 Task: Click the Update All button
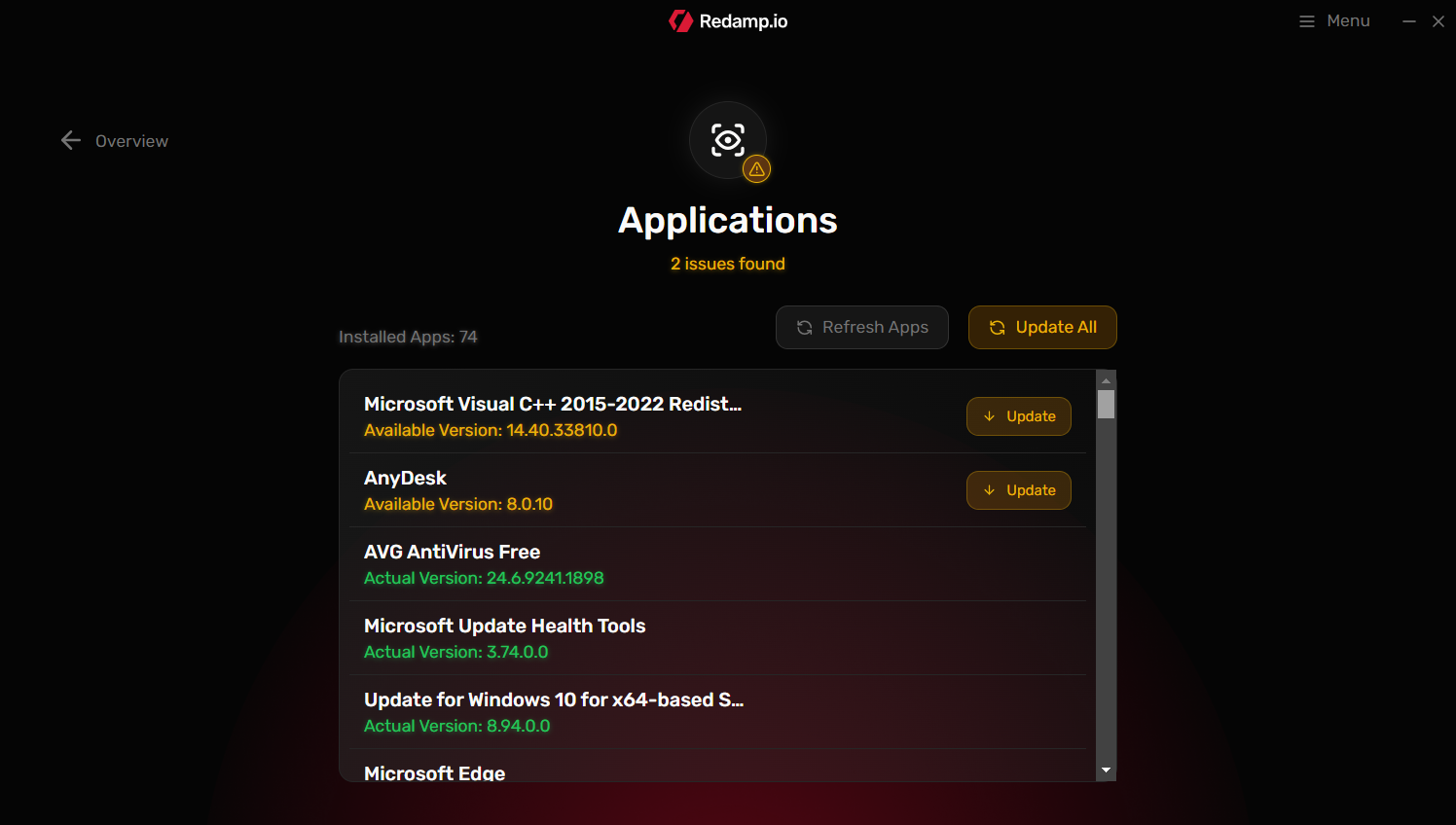pos(1042,327)
